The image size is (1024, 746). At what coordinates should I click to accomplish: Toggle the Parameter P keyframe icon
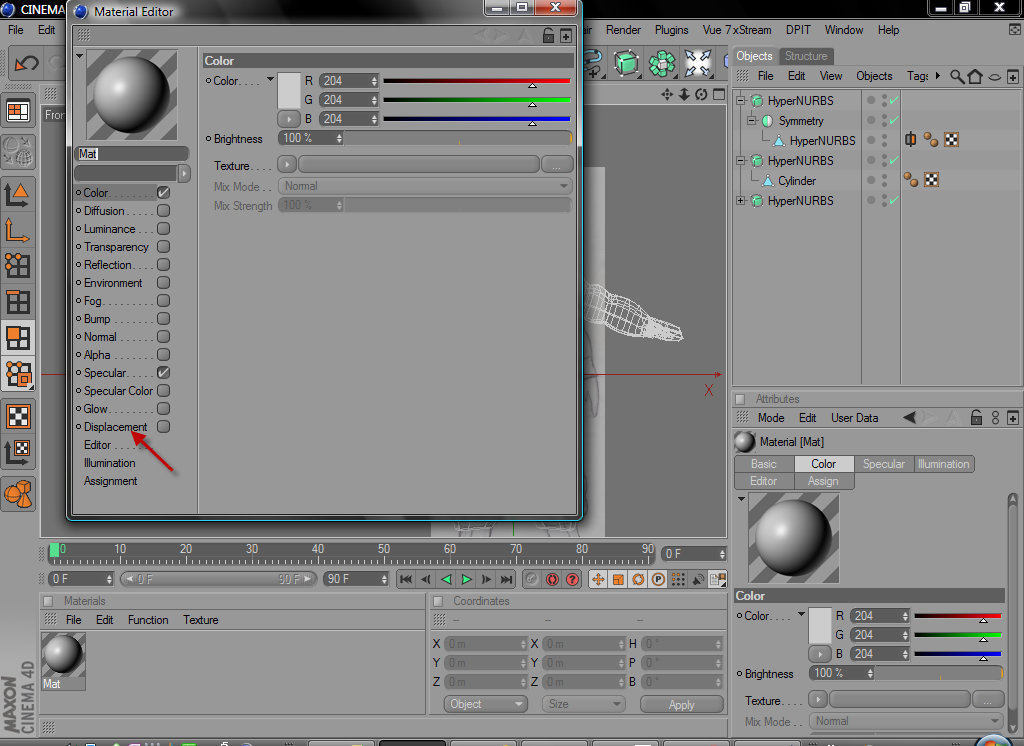click(x=658, y=579)
